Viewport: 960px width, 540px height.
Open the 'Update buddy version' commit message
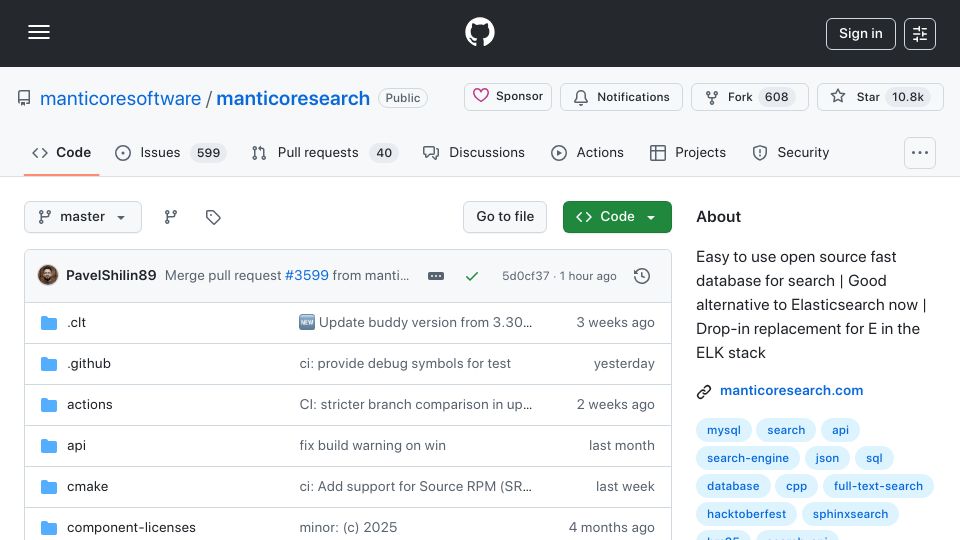[416, 323]
